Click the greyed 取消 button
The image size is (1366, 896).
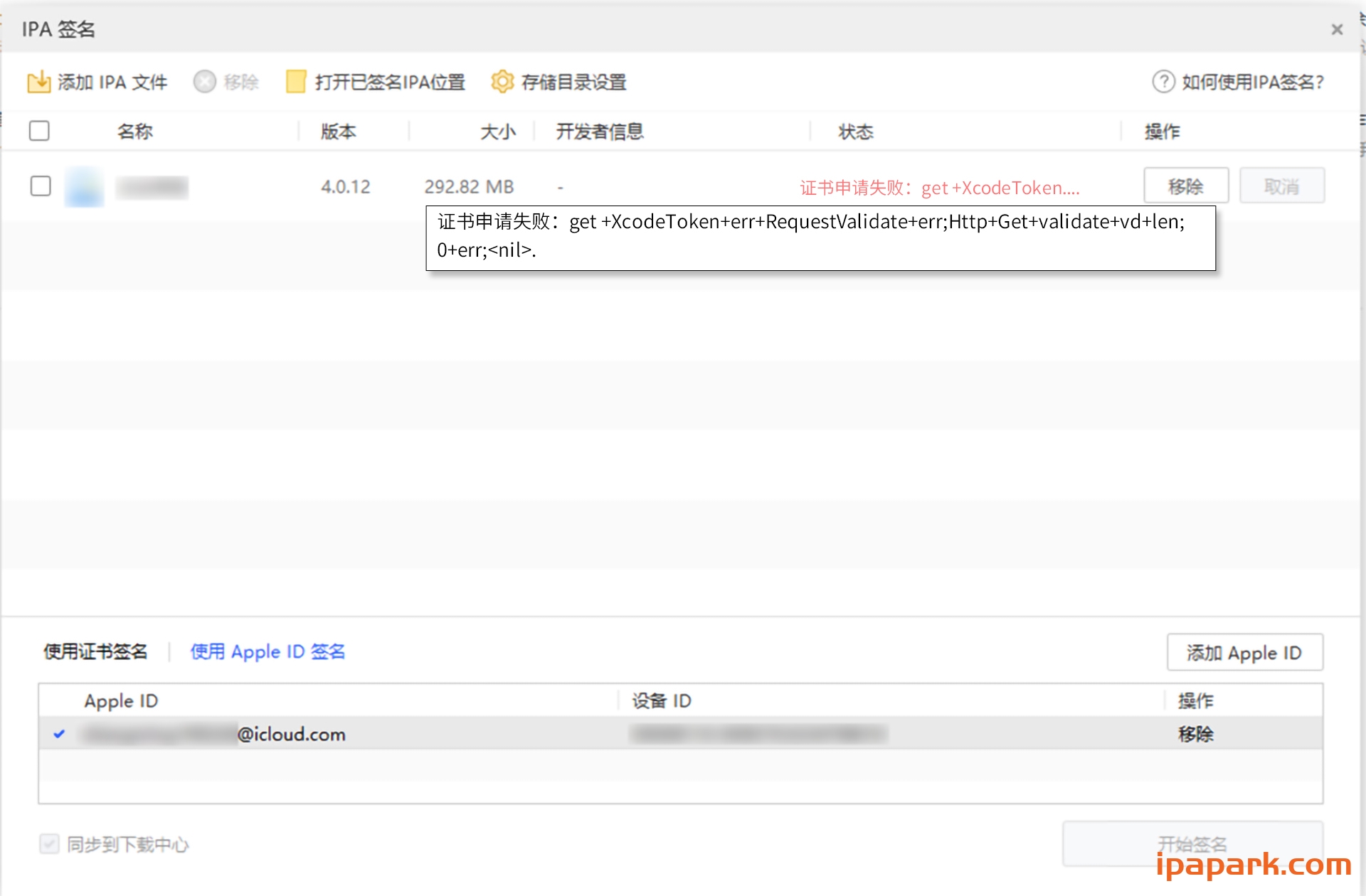pos(1281,186)
